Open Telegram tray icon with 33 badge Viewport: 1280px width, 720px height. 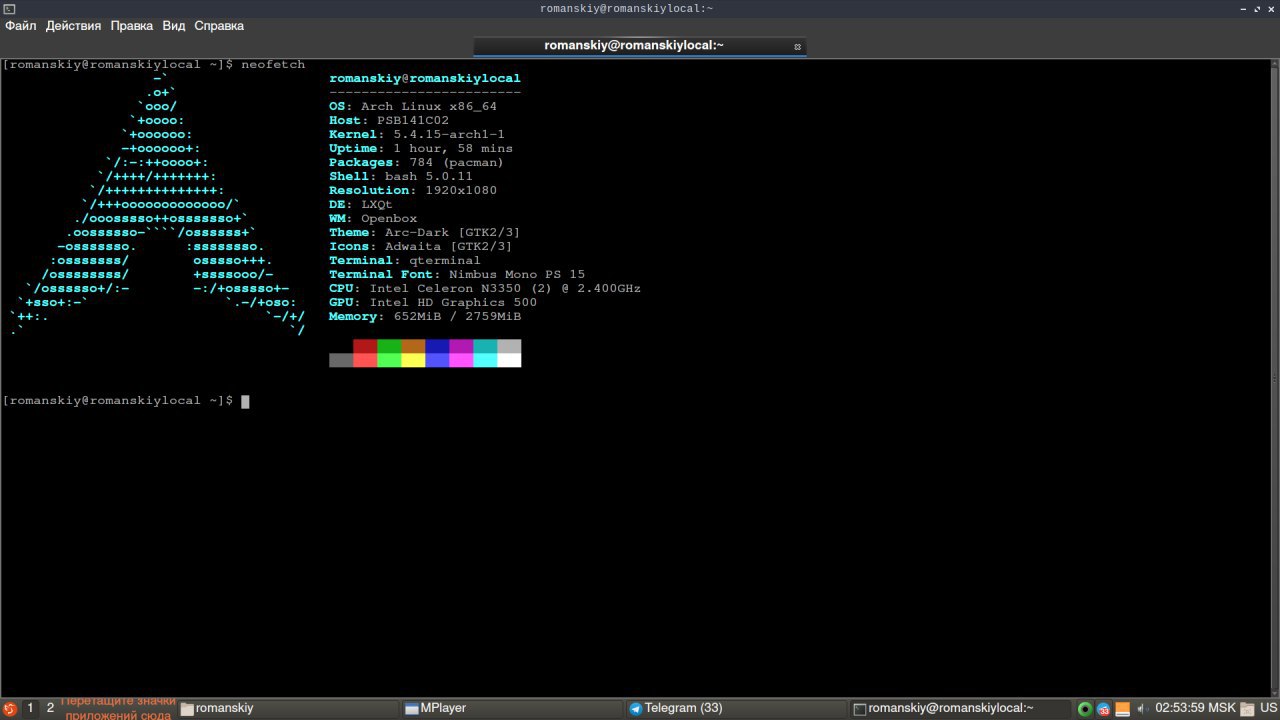tap(1104, 709)
